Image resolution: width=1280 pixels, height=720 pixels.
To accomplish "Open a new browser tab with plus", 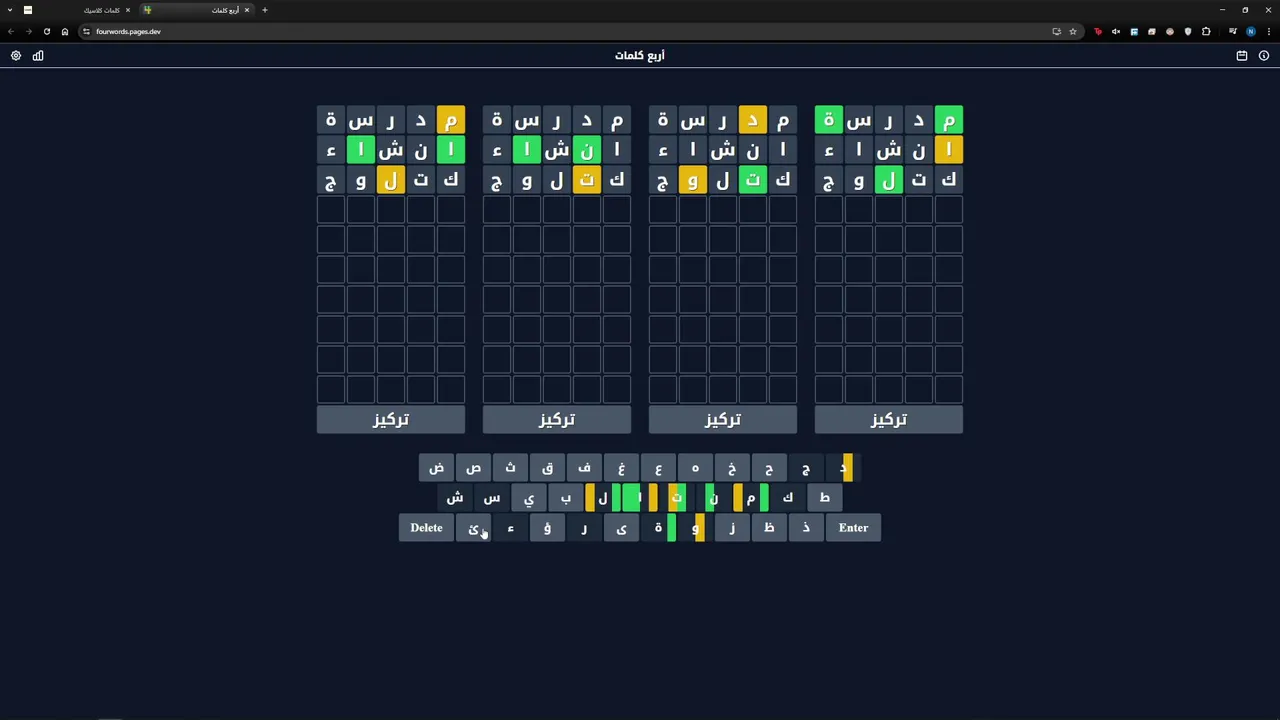I will (265, 10).
